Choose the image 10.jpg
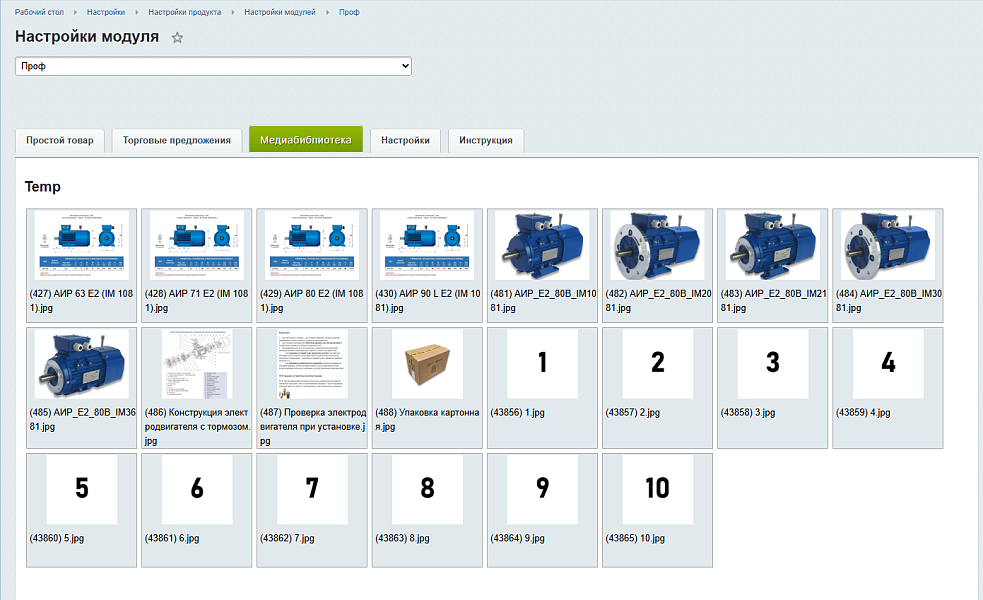Screen dimensions: 983x600 657,490
